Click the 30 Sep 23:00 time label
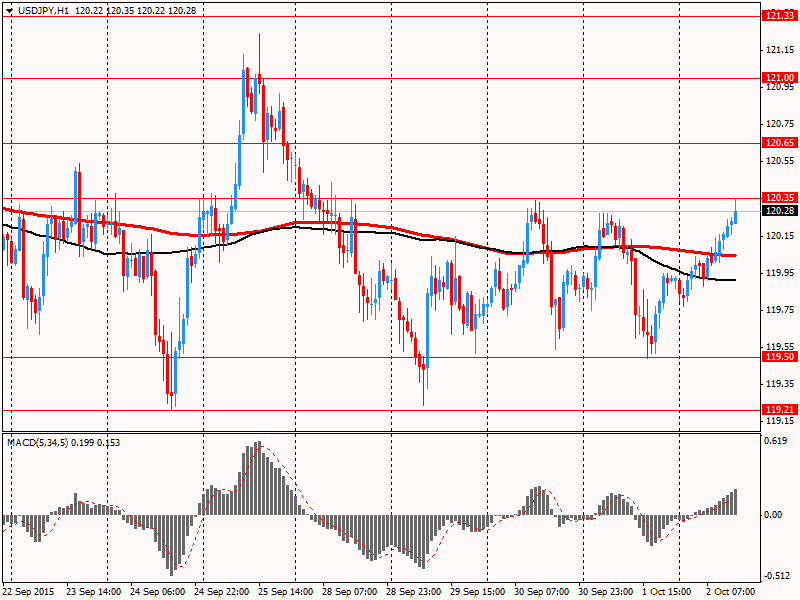This screenshot has height=600, width=800. tap(606, 592)
